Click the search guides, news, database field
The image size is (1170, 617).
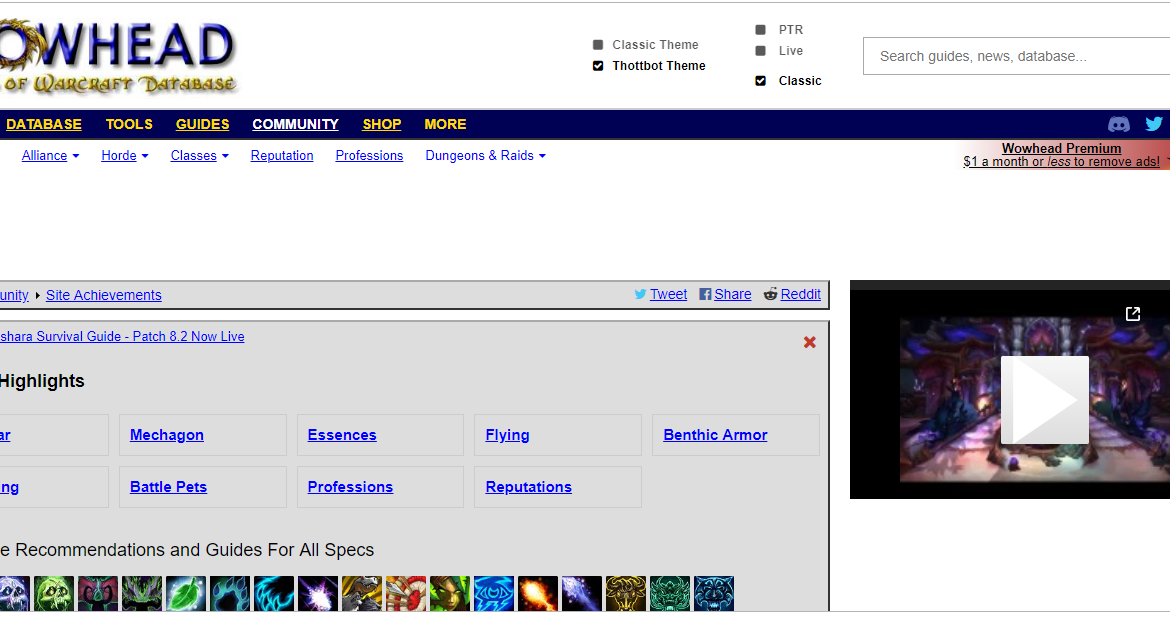(1015, 57)
